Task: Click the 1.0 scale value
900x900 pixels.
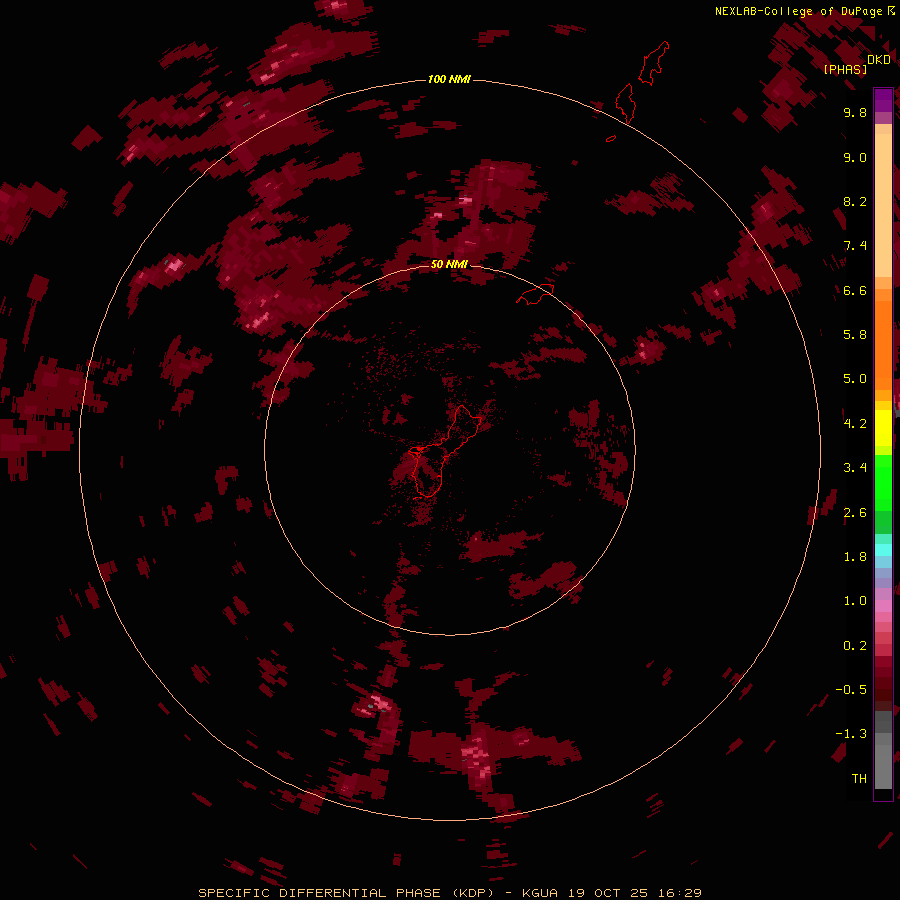Action: [x=855, y=601]
